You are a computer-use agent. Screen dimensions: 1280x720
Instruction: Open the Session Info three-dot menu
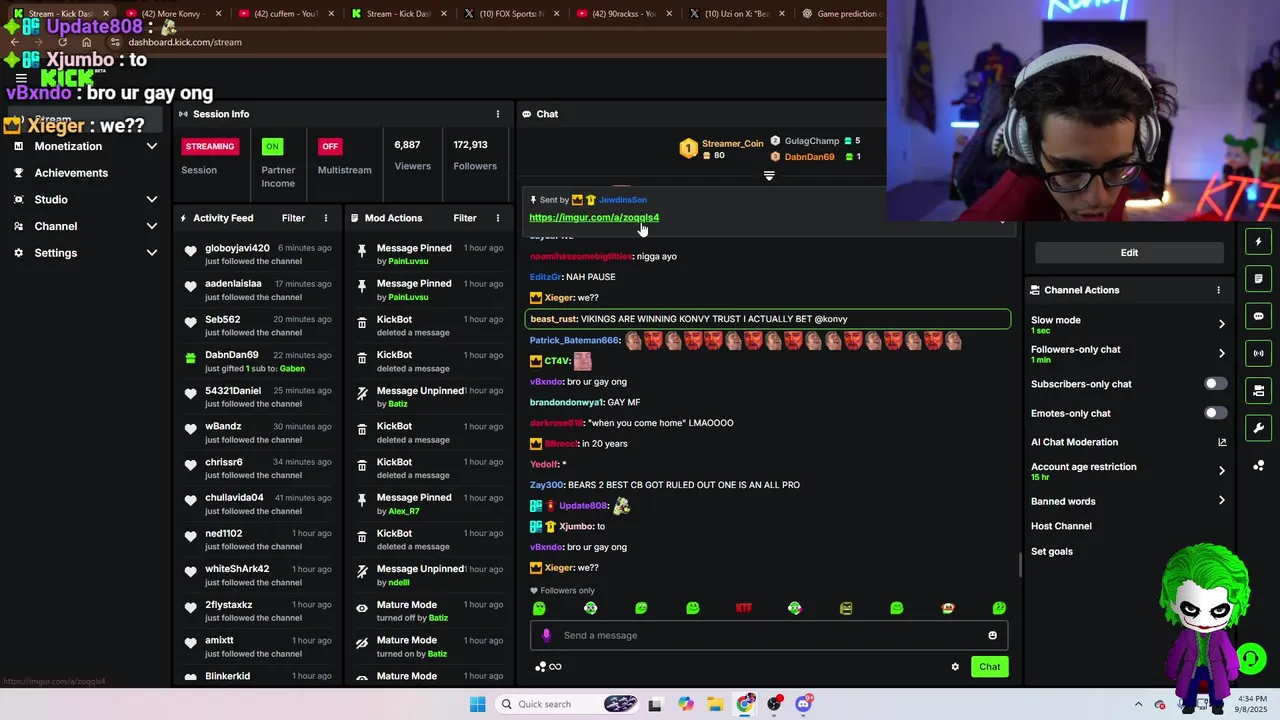point(498,114)
